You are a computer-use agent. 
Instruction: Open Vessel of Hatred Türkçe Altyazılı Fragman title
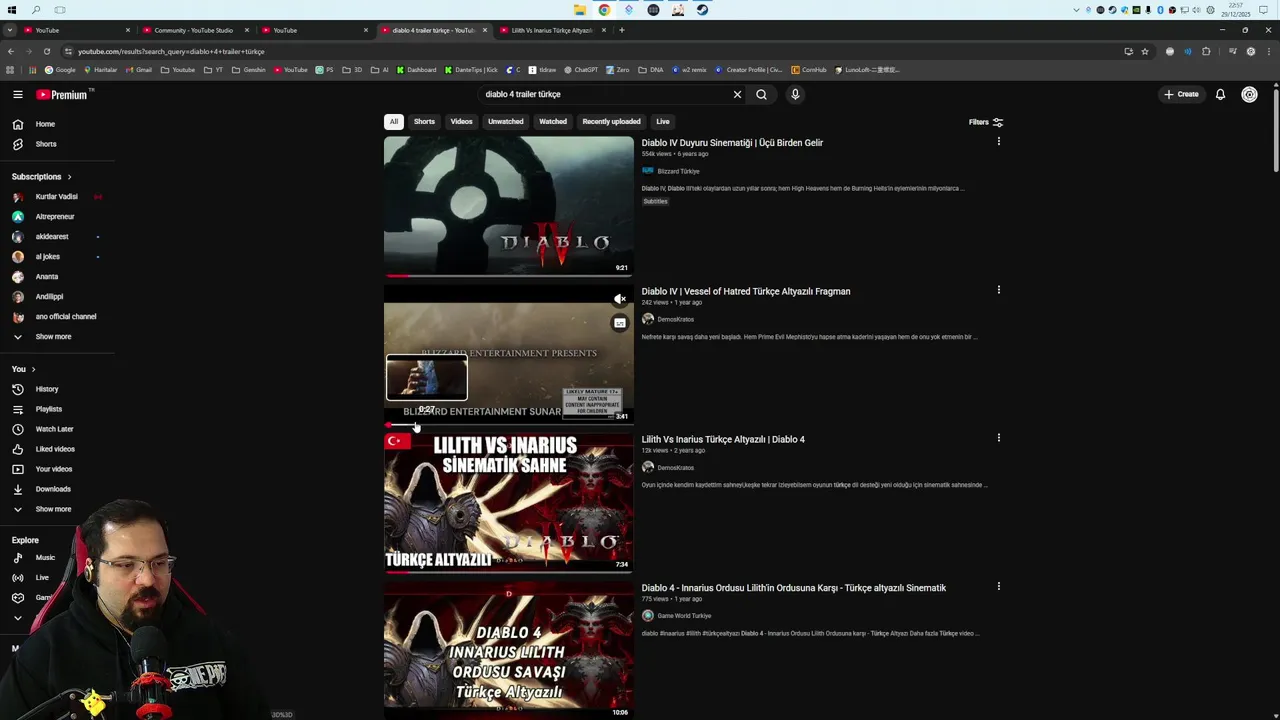coord(746,291)
